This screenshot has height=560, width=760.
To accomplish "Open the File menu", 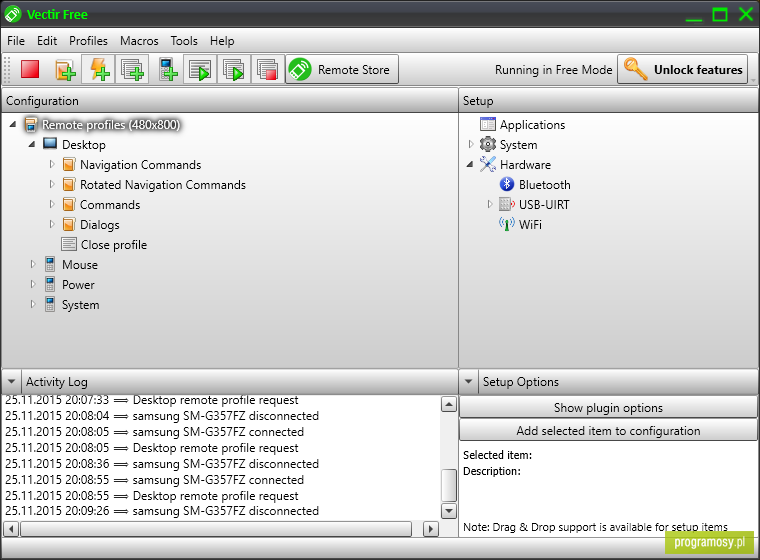I will [x=16, y=41].
